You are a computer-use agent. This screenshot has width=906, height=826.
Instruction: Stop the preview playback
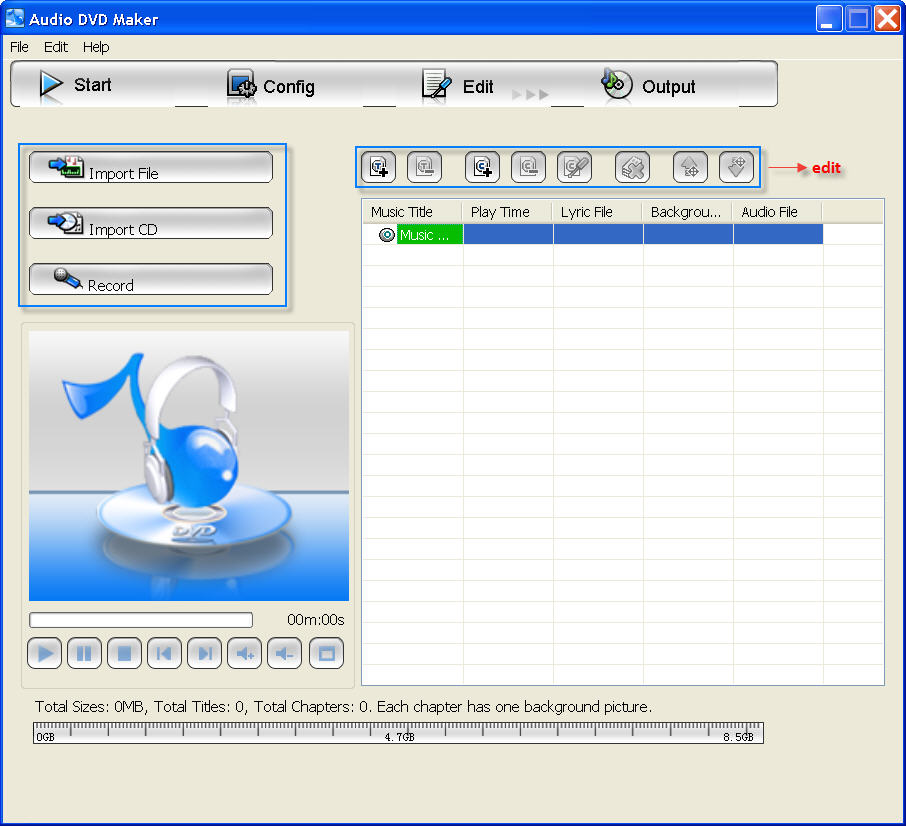click(x=124, y=653)
